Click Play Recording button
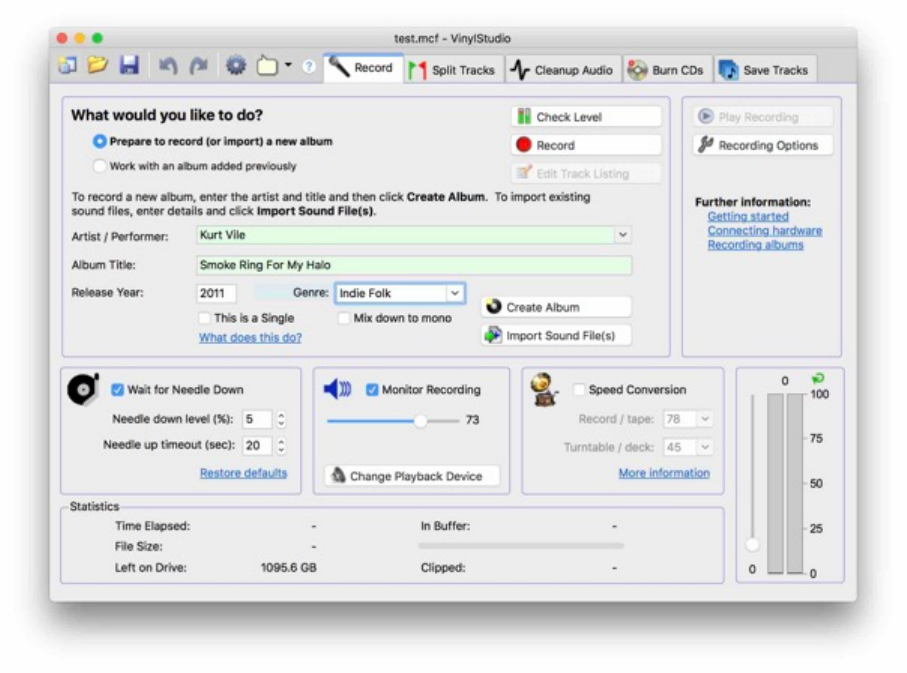The height and width of the screenshot is (673, 907). (763, 117)
